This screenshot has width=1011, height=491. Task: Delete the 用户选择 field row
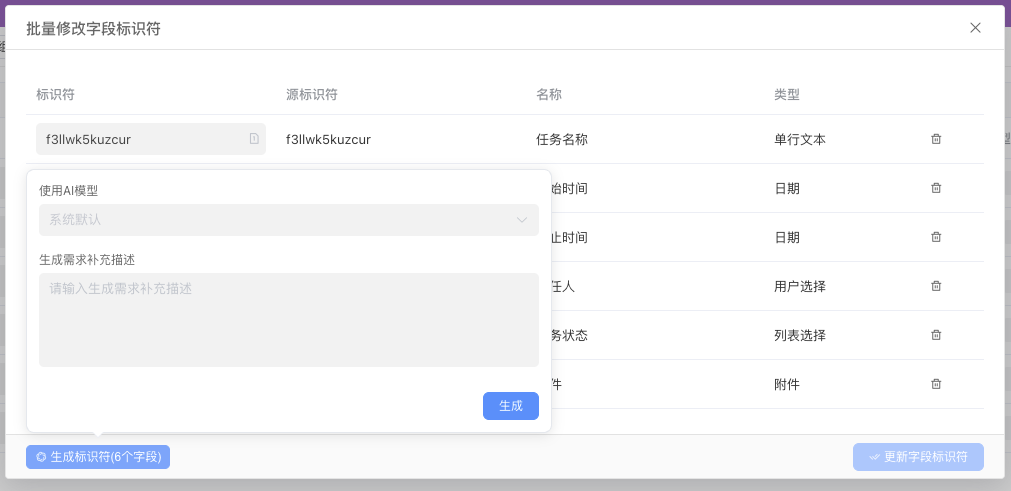936,286
